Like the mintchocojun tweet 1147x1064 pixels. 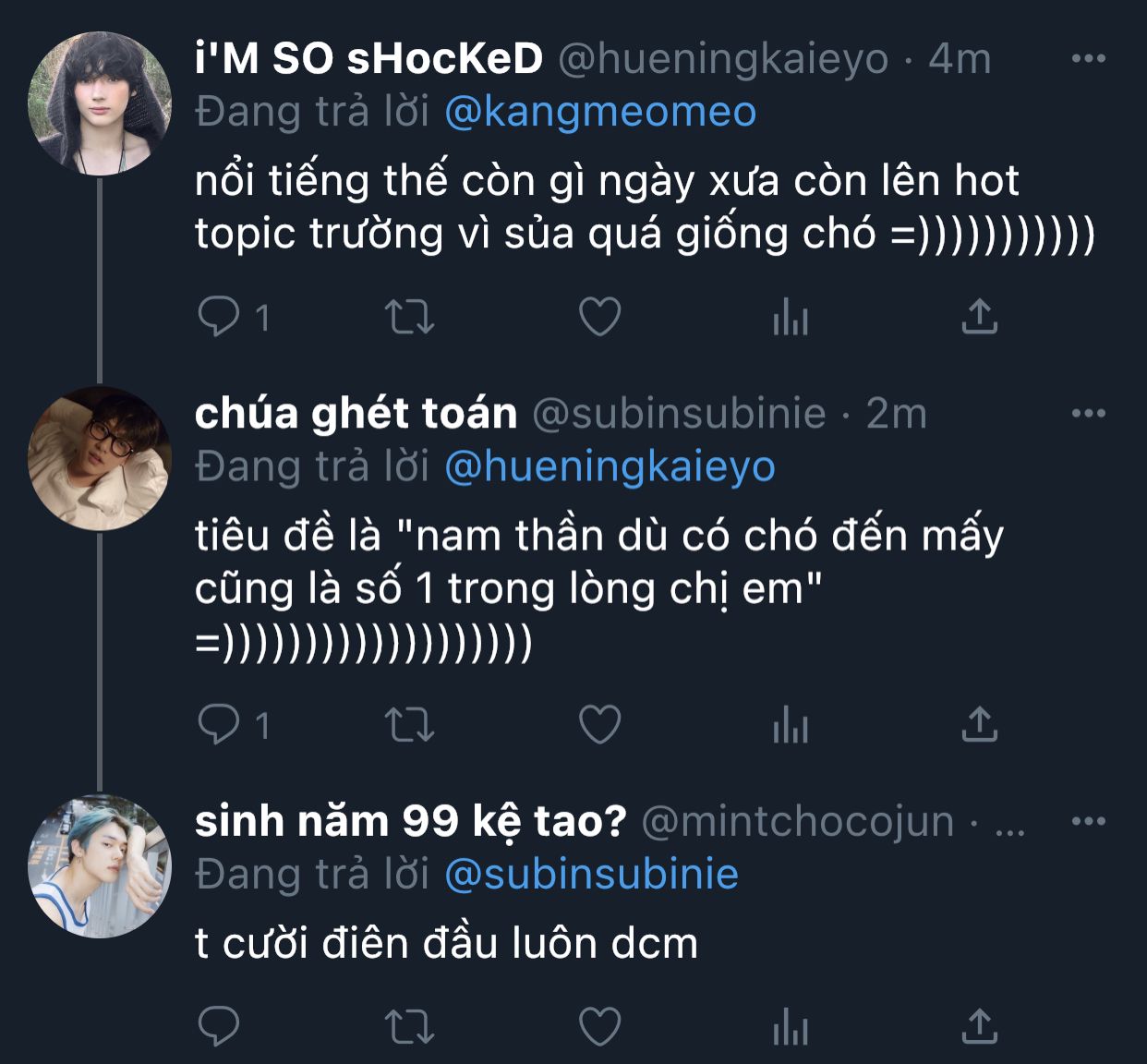[599, 1026]
